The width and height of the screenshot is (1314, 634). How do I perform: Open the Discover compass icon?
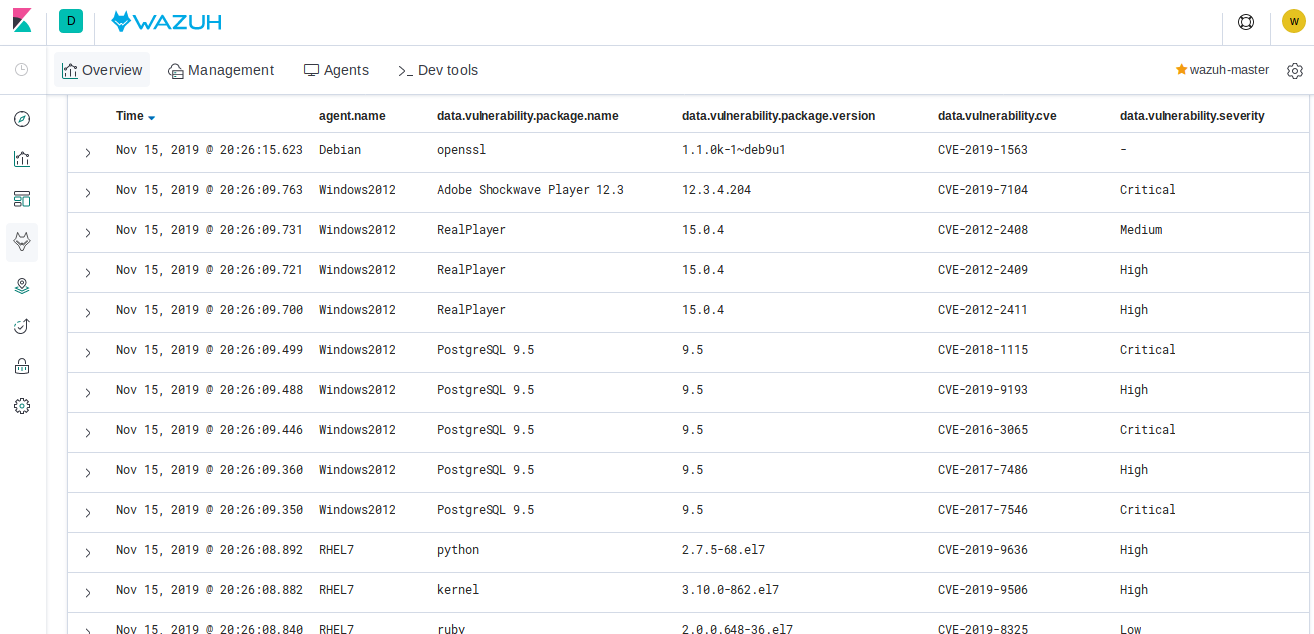(x=22, y=119)
